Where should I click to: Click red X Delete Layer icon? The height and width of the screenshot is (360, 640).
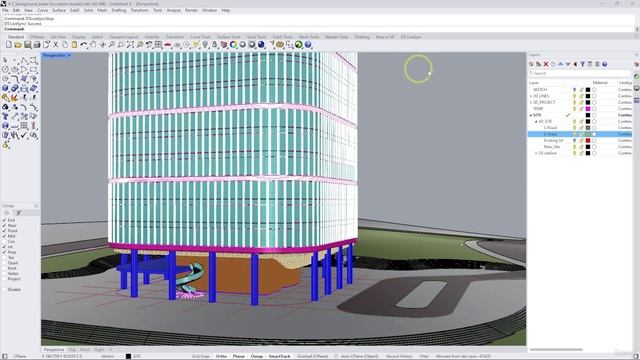click(546, 64)
